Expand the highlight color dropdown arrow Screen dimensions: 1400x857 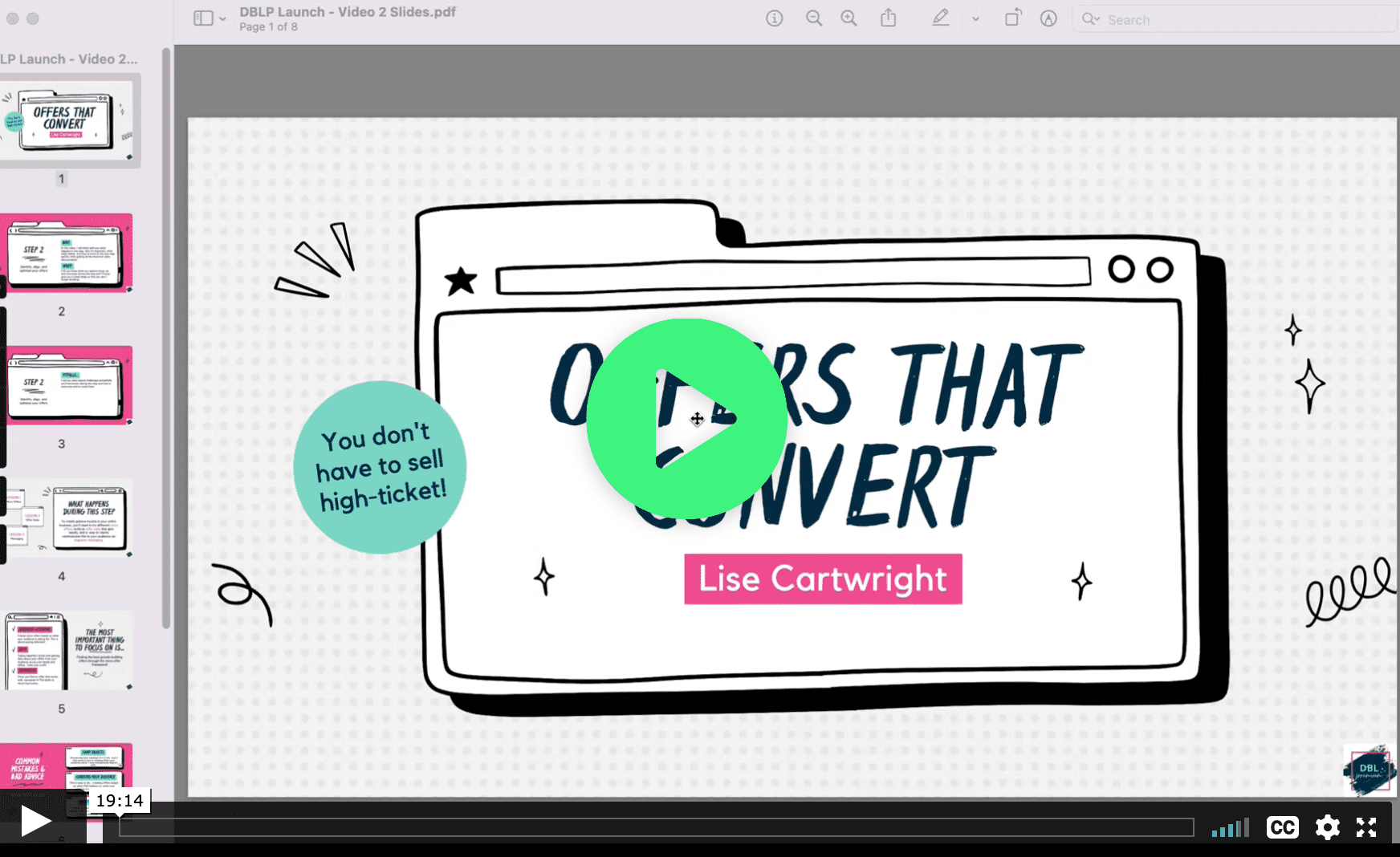(x=975, y=19)
